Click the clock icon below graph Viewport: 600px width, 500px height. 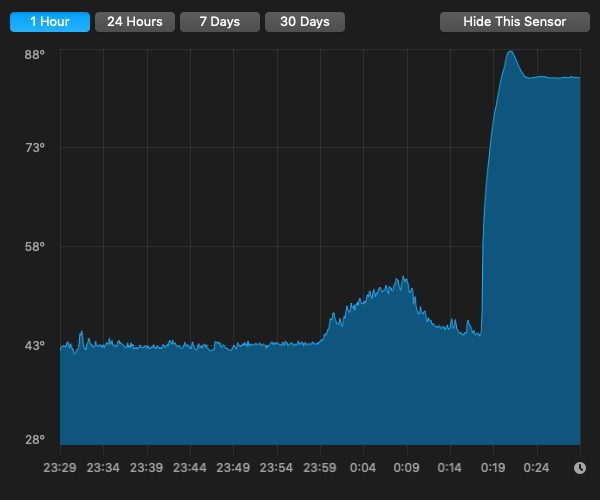(x=580, y=467)
